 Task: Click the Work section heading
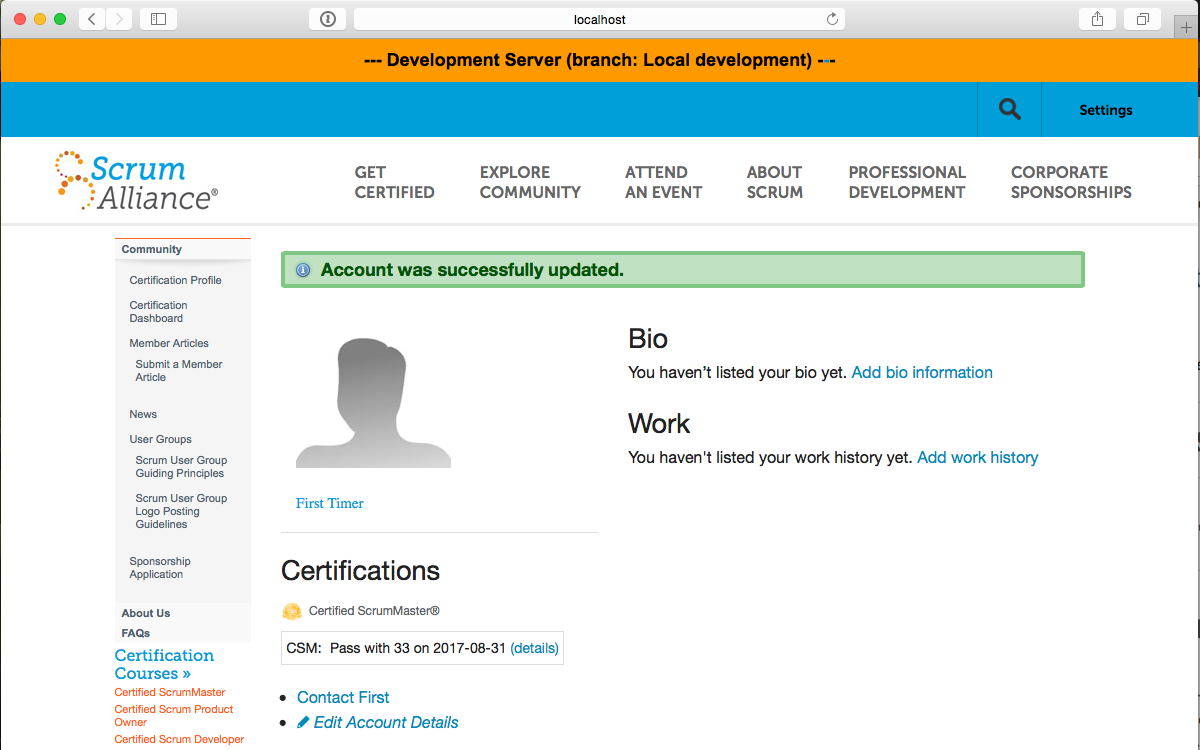coord(659,423)
